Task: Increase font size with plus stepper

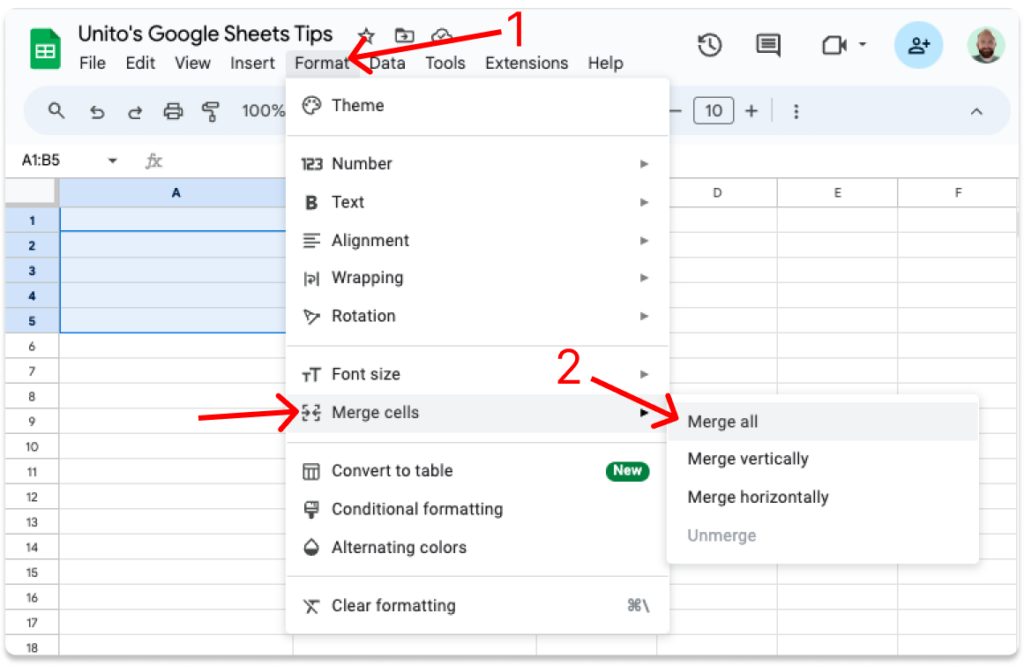Action: [751, 110]
